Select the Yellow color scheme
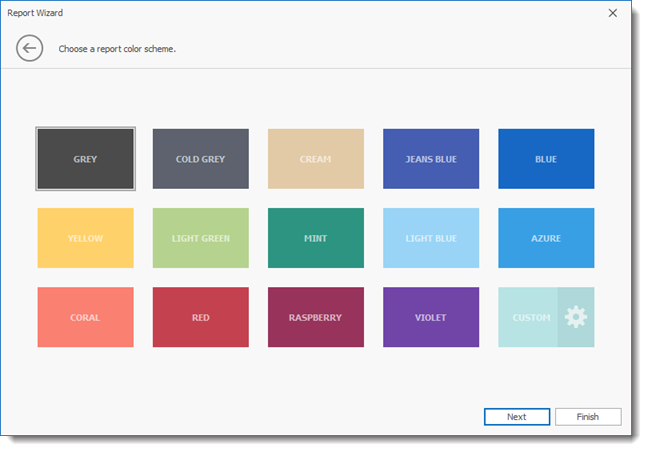Screen dimensions: 647x451 click(85, 238)
